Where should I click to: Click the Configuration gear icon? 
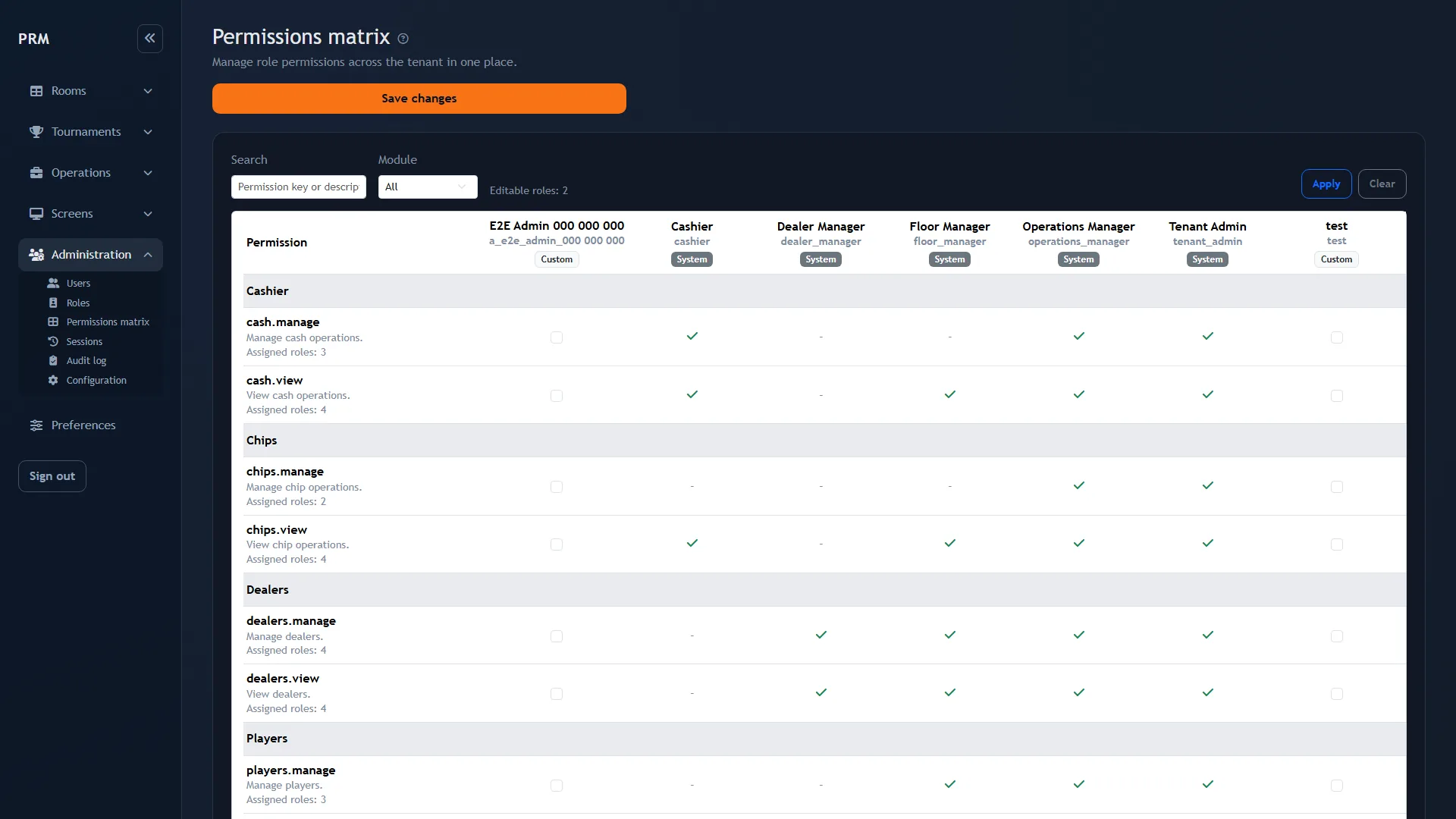[53, 380]
